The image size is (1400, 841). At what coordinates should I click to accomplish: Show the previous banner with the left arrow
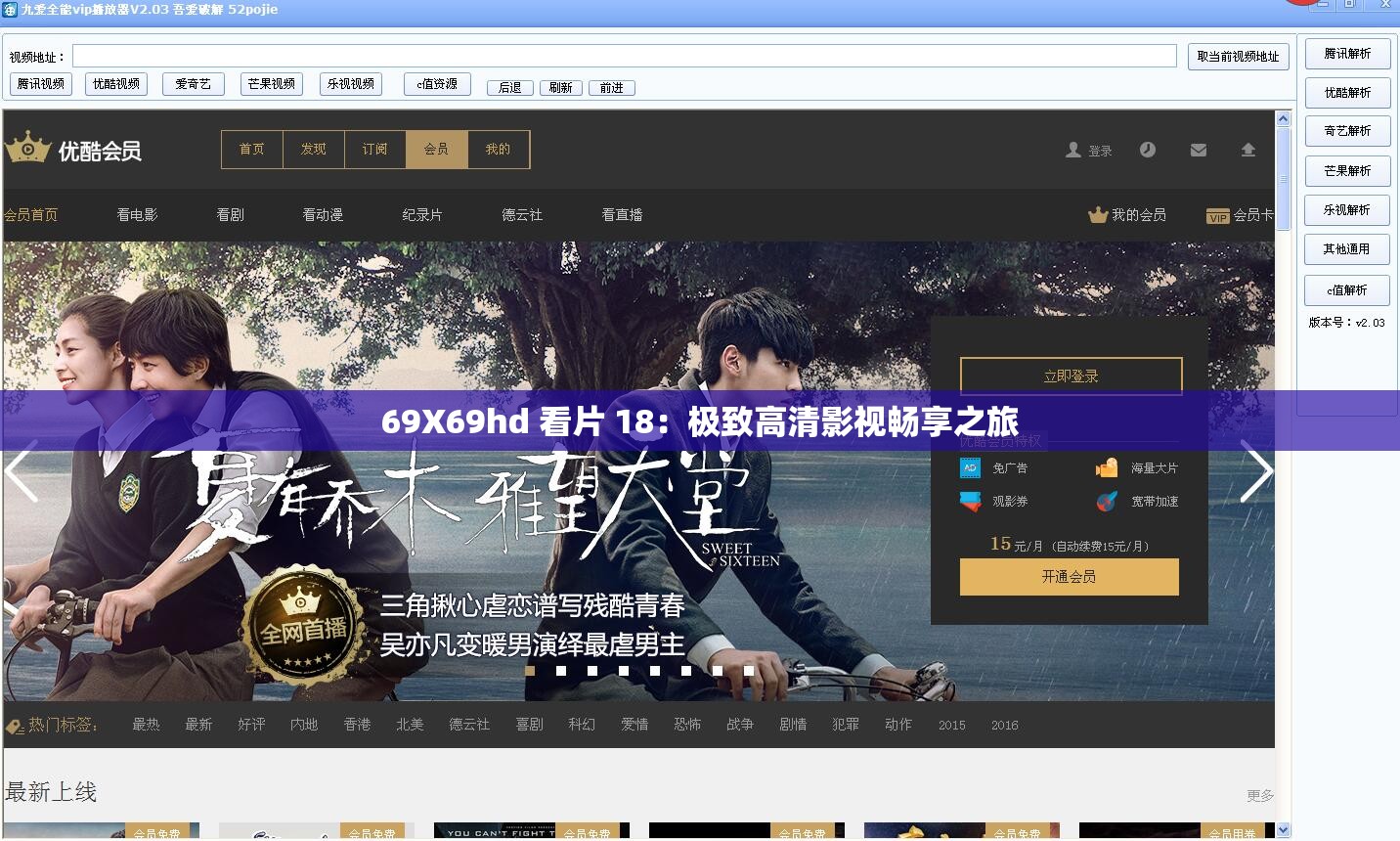[x=21, y=471]
